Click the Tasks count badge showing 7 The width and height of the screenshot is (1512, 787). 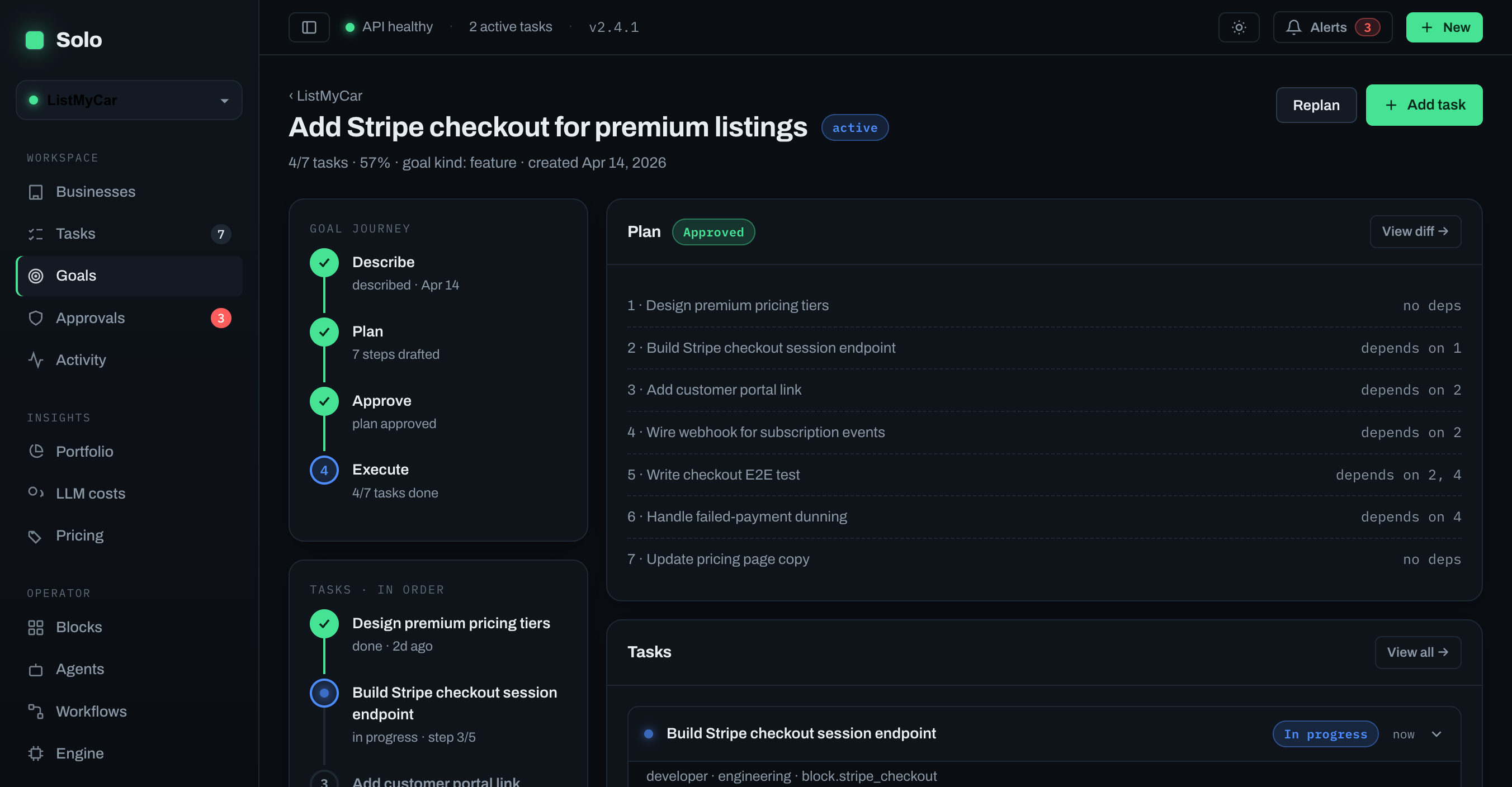click(x=221, y=234)
